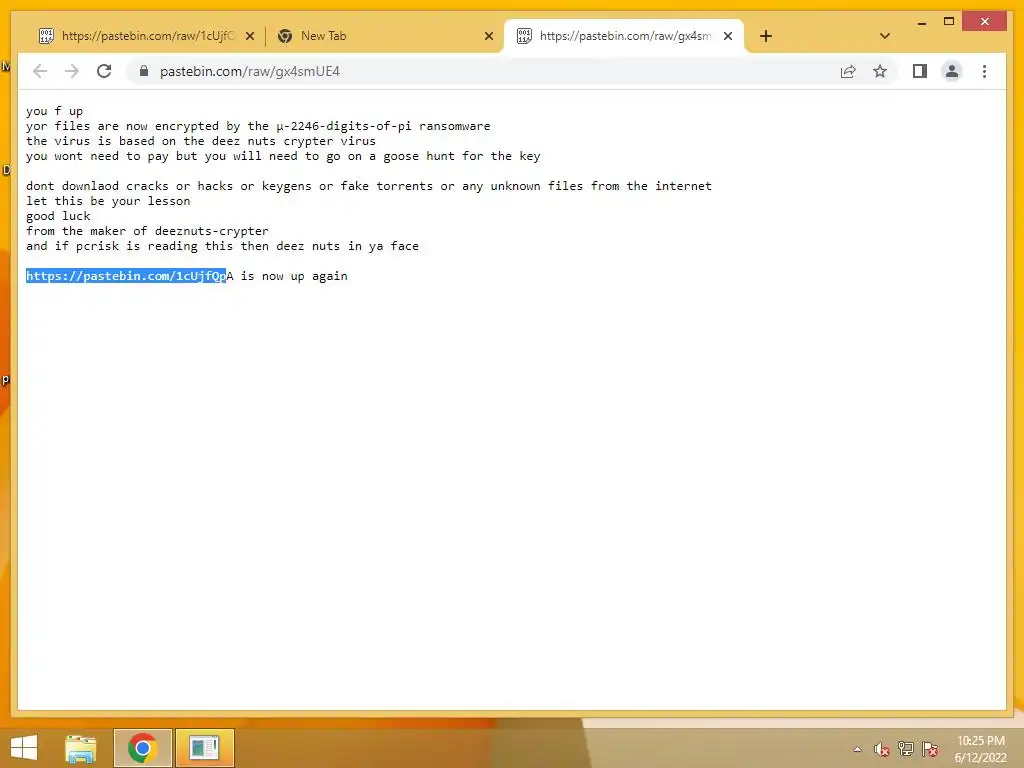Close the New Tab tab
The width and height of the screenshot is (1024, 768).
(488, 36)
